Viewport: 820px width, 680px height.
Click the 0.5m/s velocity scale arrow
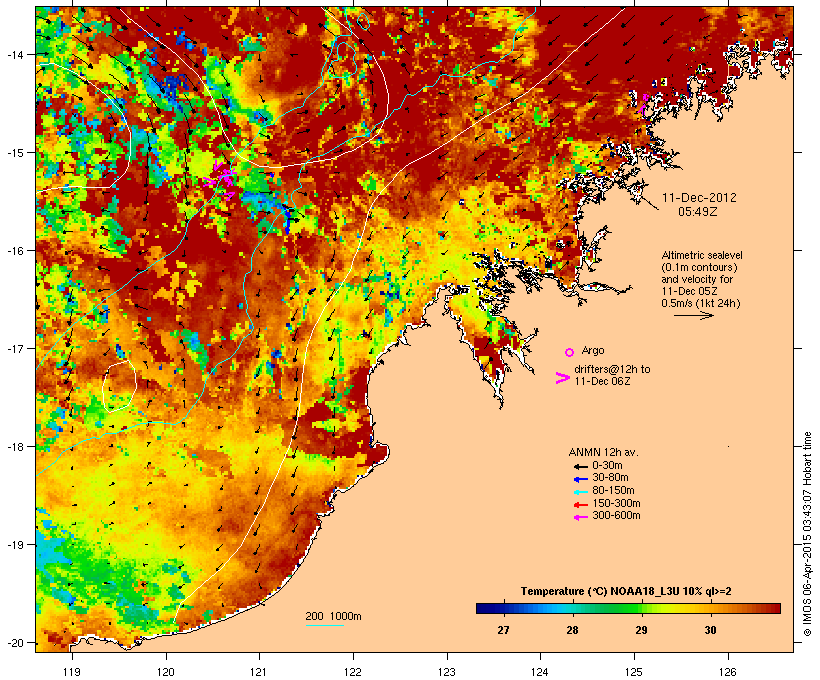click(x=693, y=315)
